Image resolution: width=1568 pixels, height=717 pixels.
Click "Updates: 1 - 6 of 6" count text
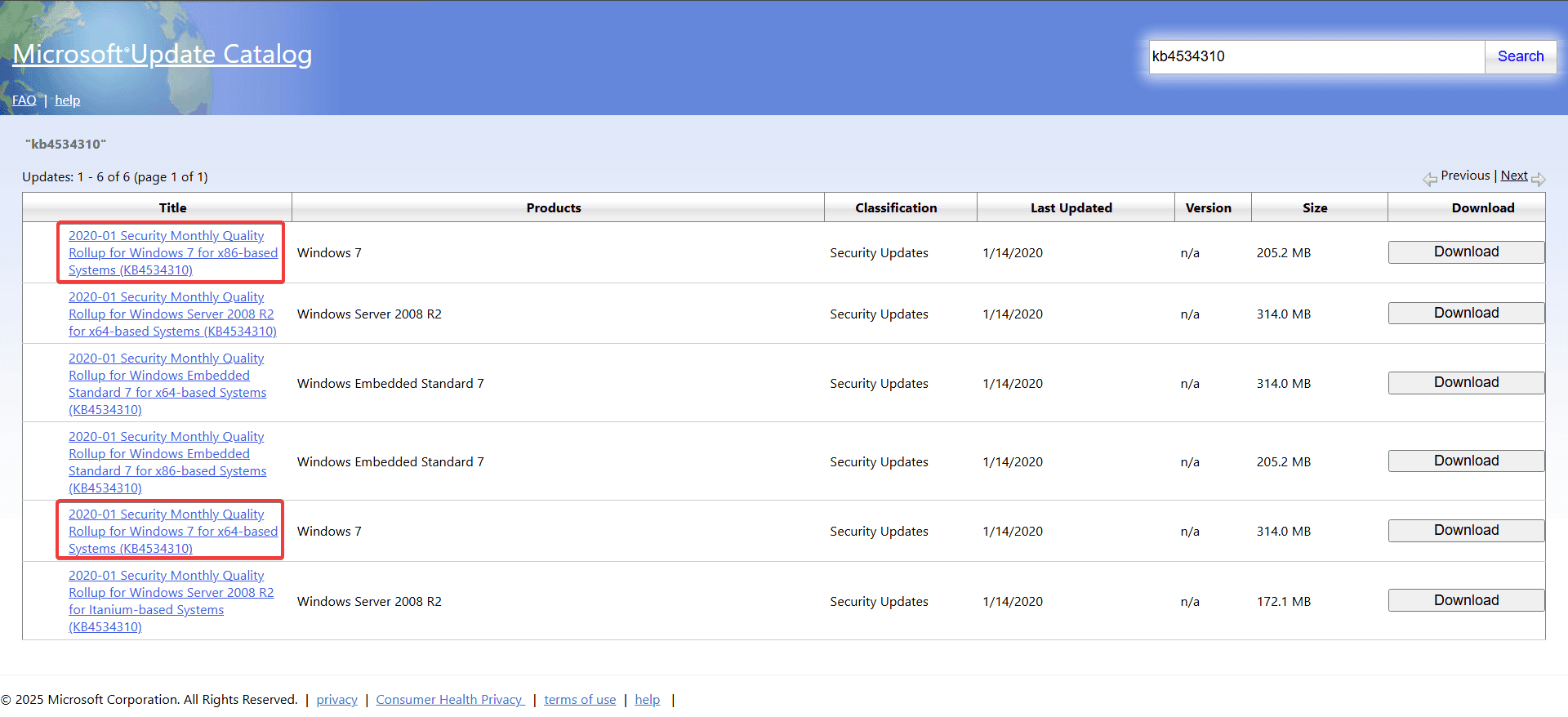pos(115,177)
